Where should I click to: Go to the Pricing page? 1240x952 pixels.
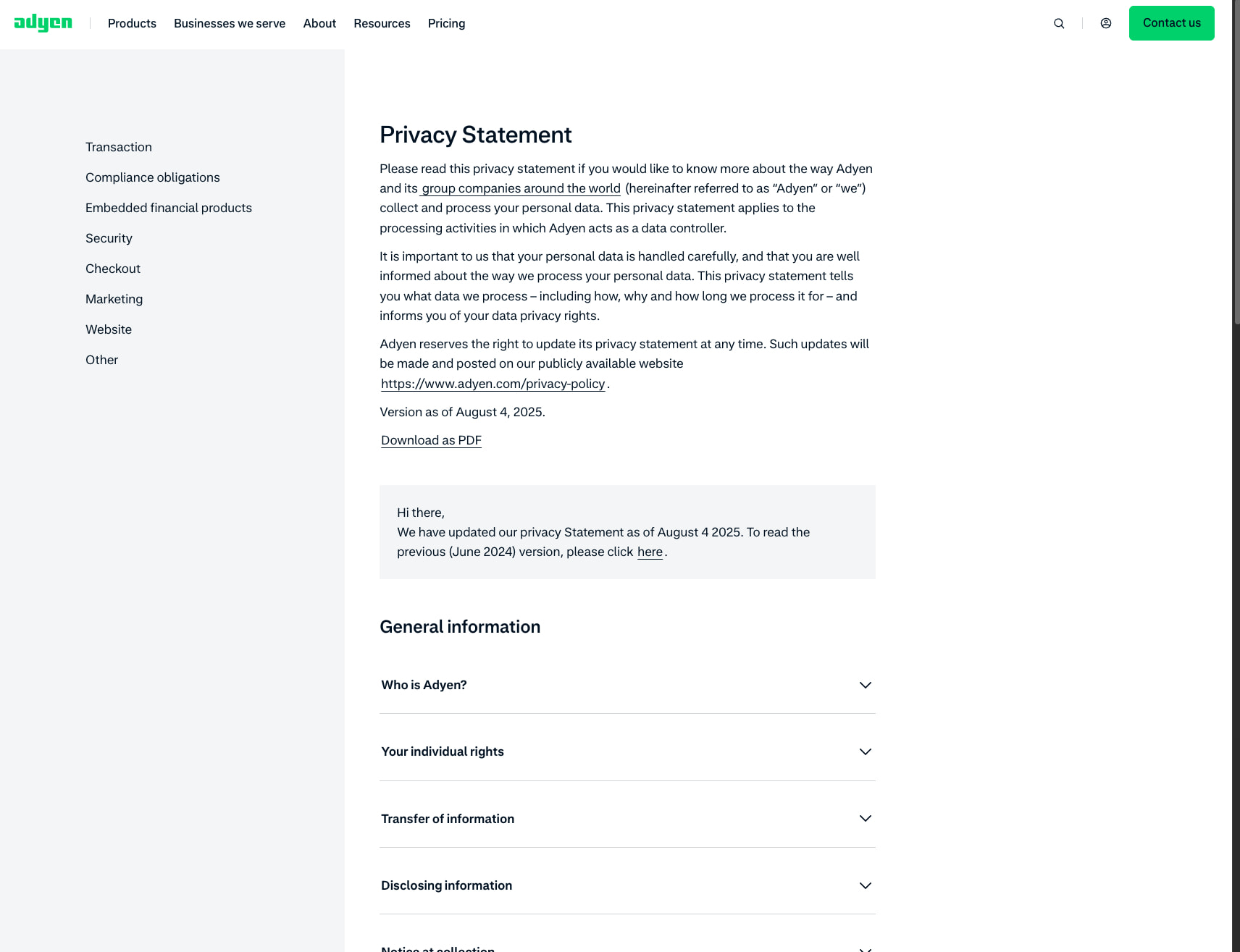pos(446,23)
